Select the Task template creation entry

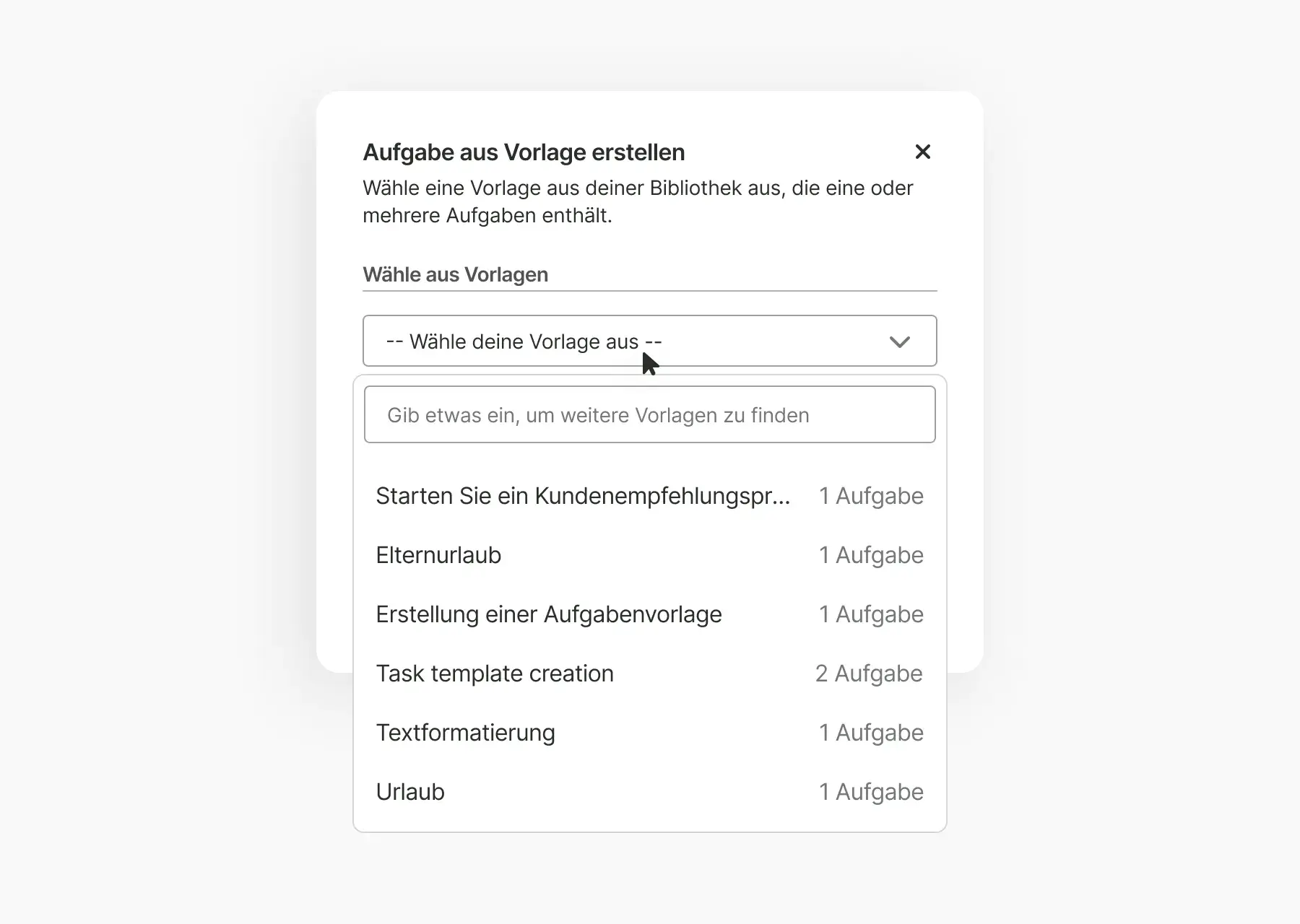[x=495, y=674]
